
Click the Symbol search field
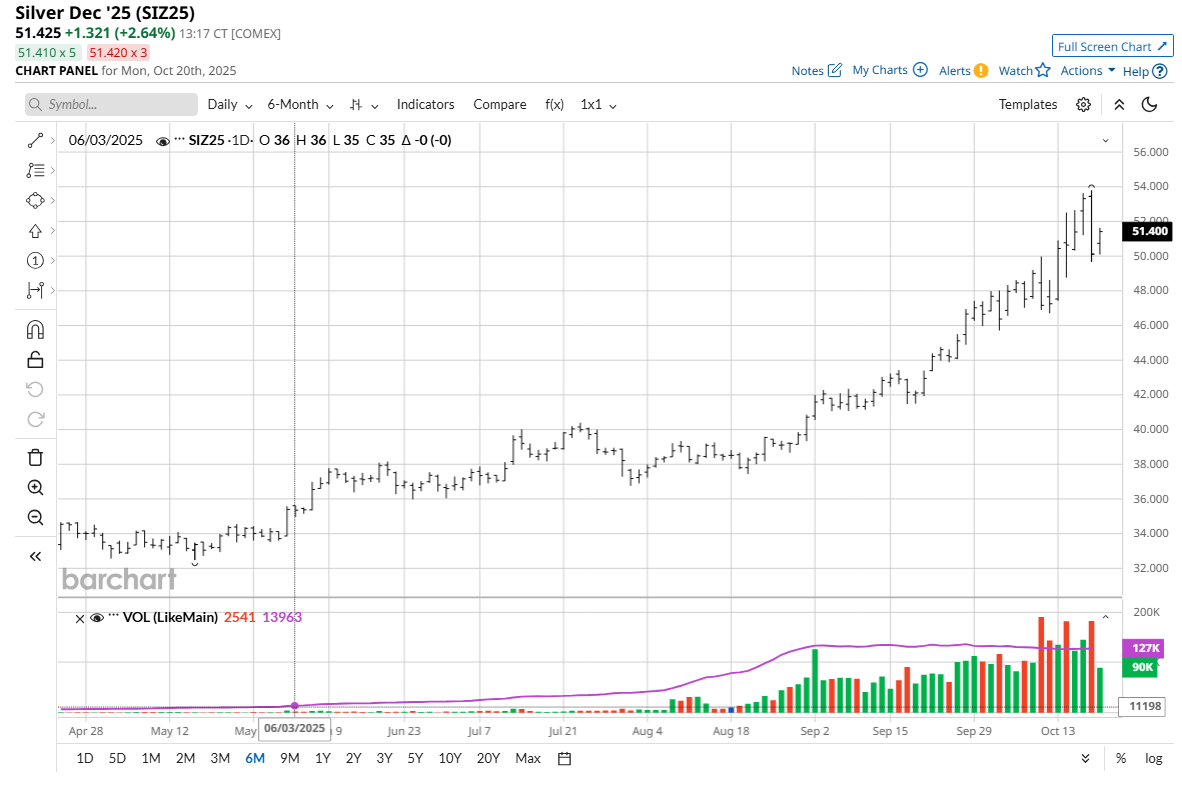tap(111, 105)
